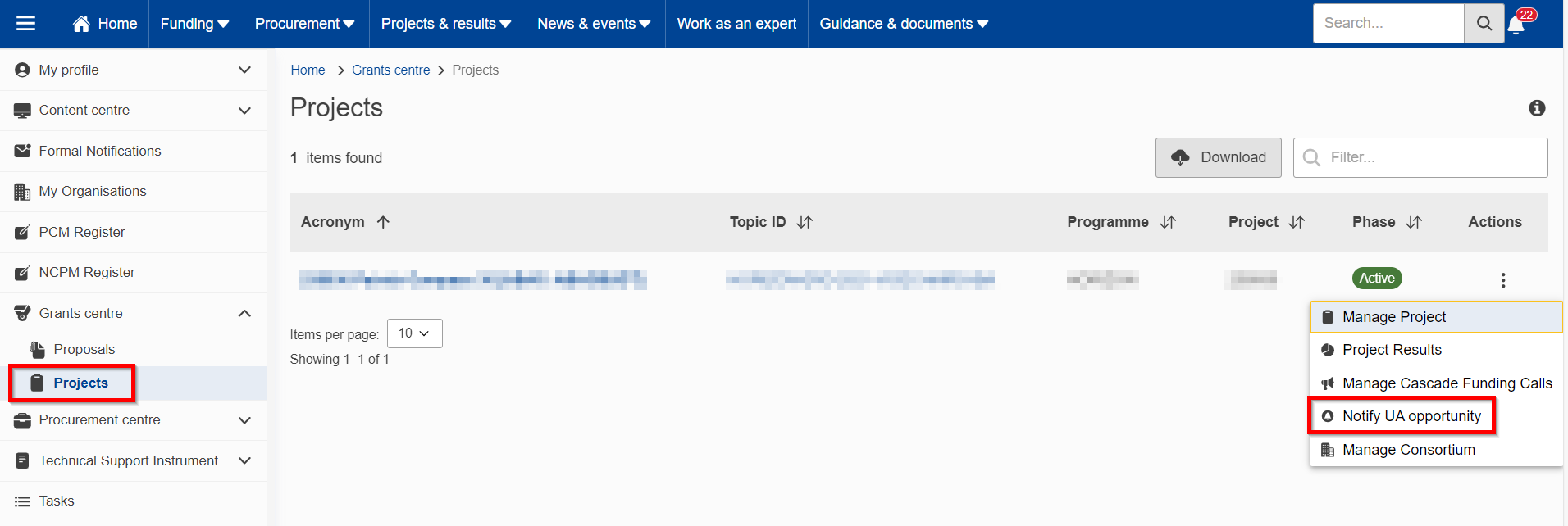Open Proposals in the sidebar
Viewport: 1568px width, 526px height.
(84, 349)
